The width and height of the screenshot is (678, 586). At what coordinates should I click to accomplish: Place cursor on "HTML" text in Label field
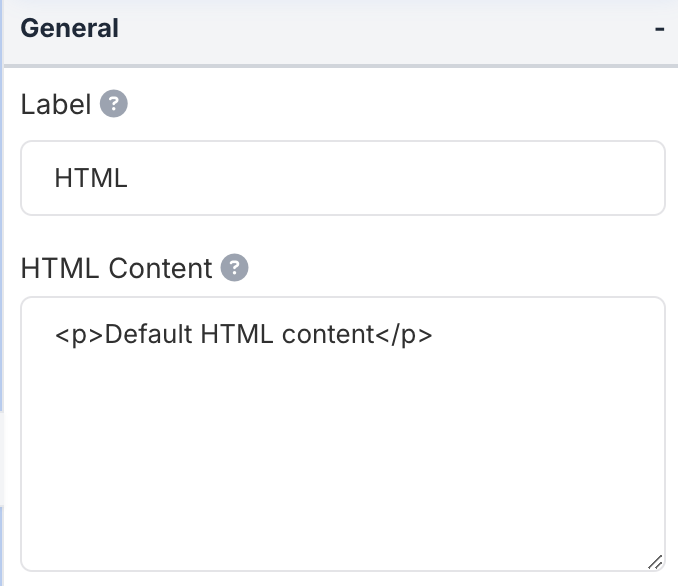(x=91, y=179)
